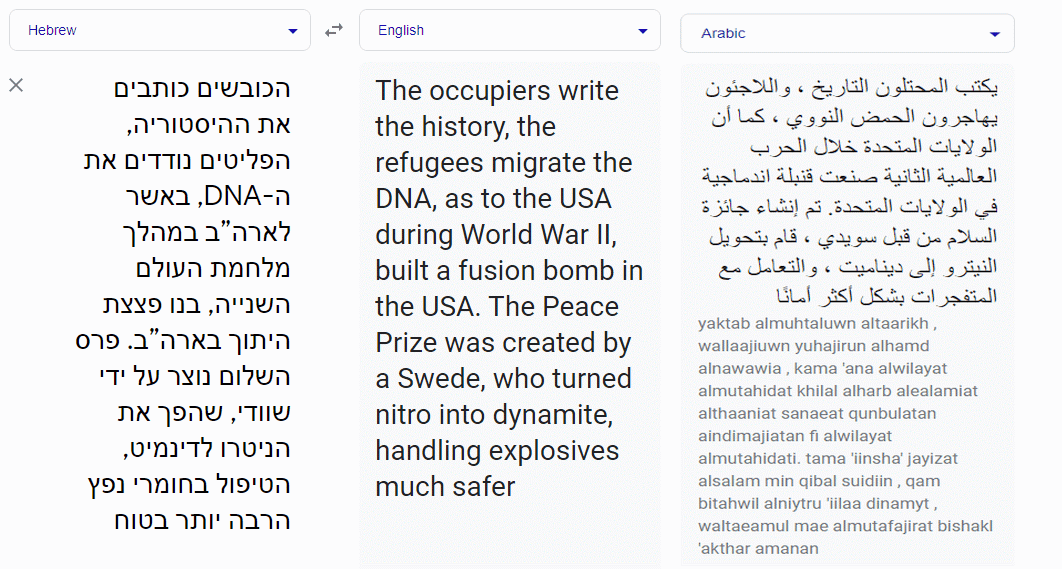Image resolution: width=1062 pixels, height=569 pixels.
Task: Open the Hebrew source language dropdown
Action: pyautogui.click(x=160, y=30)
